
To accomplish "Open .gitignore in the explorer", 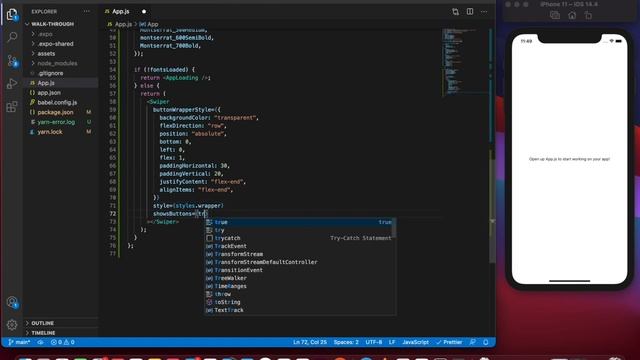I will coord(50,73).
